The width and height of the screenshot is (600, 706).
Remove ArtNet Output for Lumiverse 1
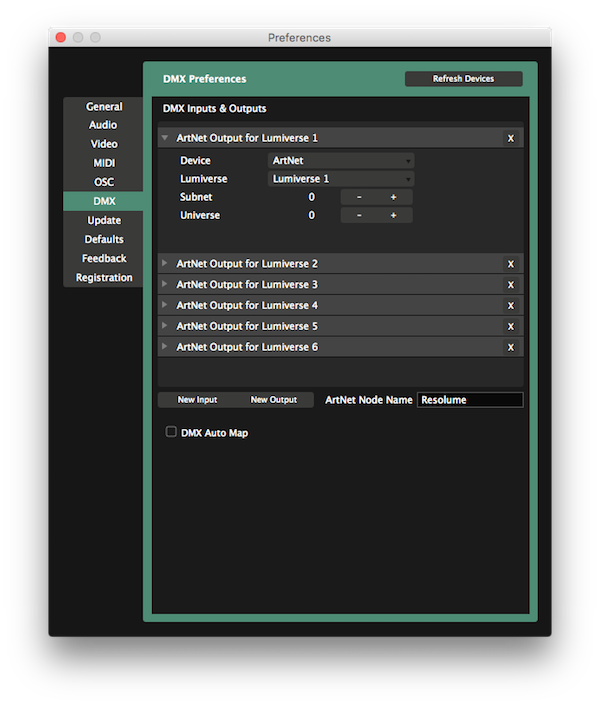point(510,138)
